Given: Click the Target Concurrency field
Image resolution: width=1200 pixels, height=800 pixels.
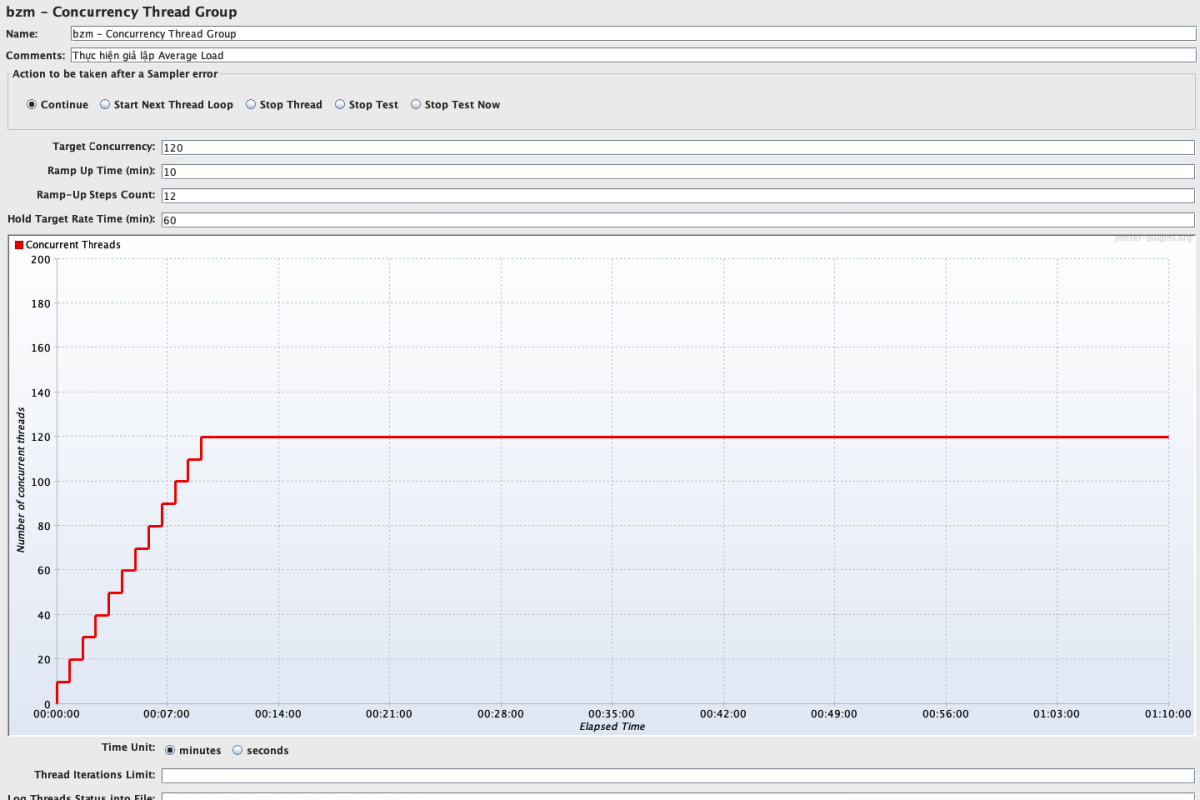Looking at the screenshot, I should (677, 148).
